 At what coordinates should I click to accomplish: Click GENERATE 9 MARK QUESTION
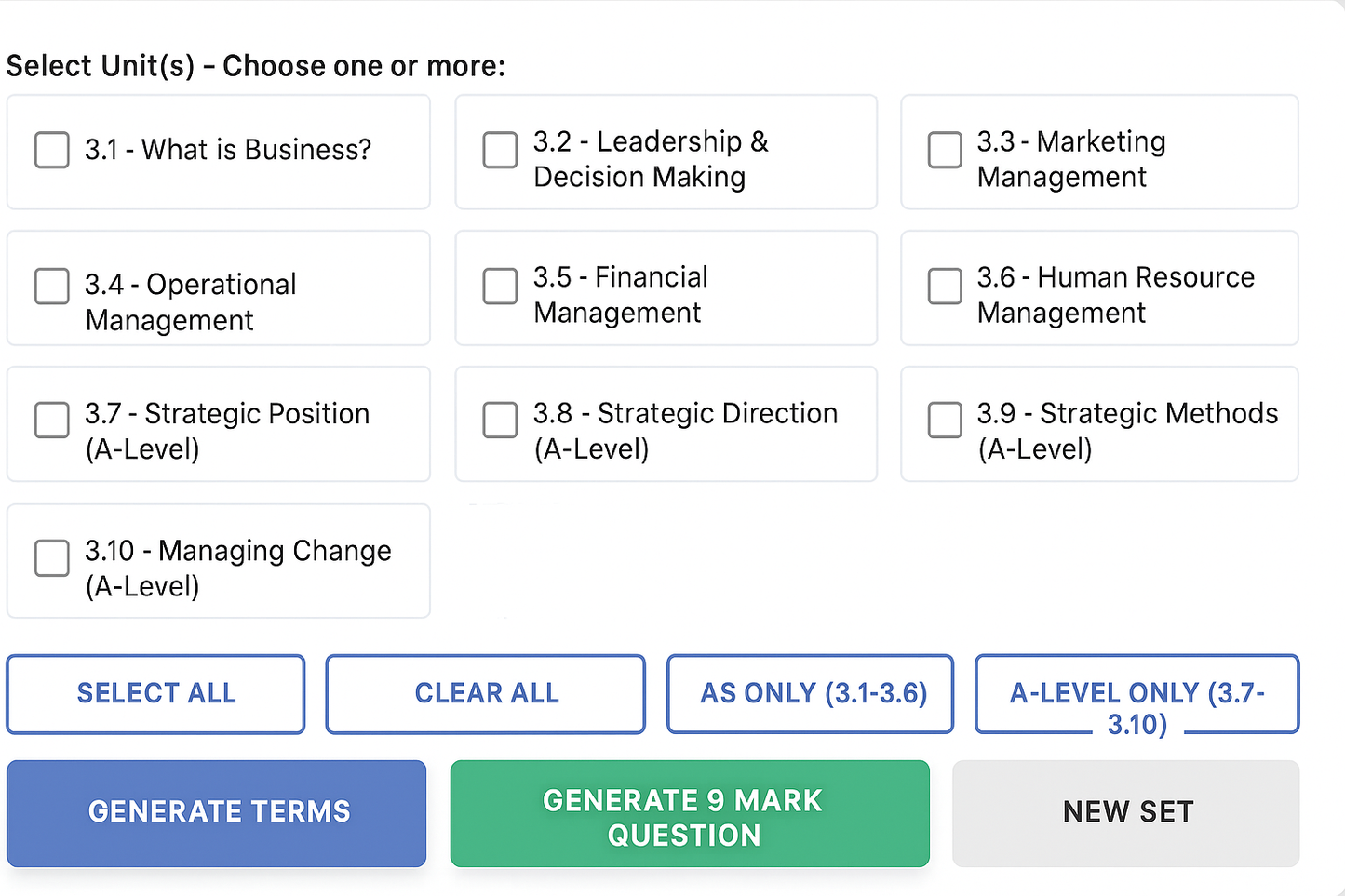689,813
